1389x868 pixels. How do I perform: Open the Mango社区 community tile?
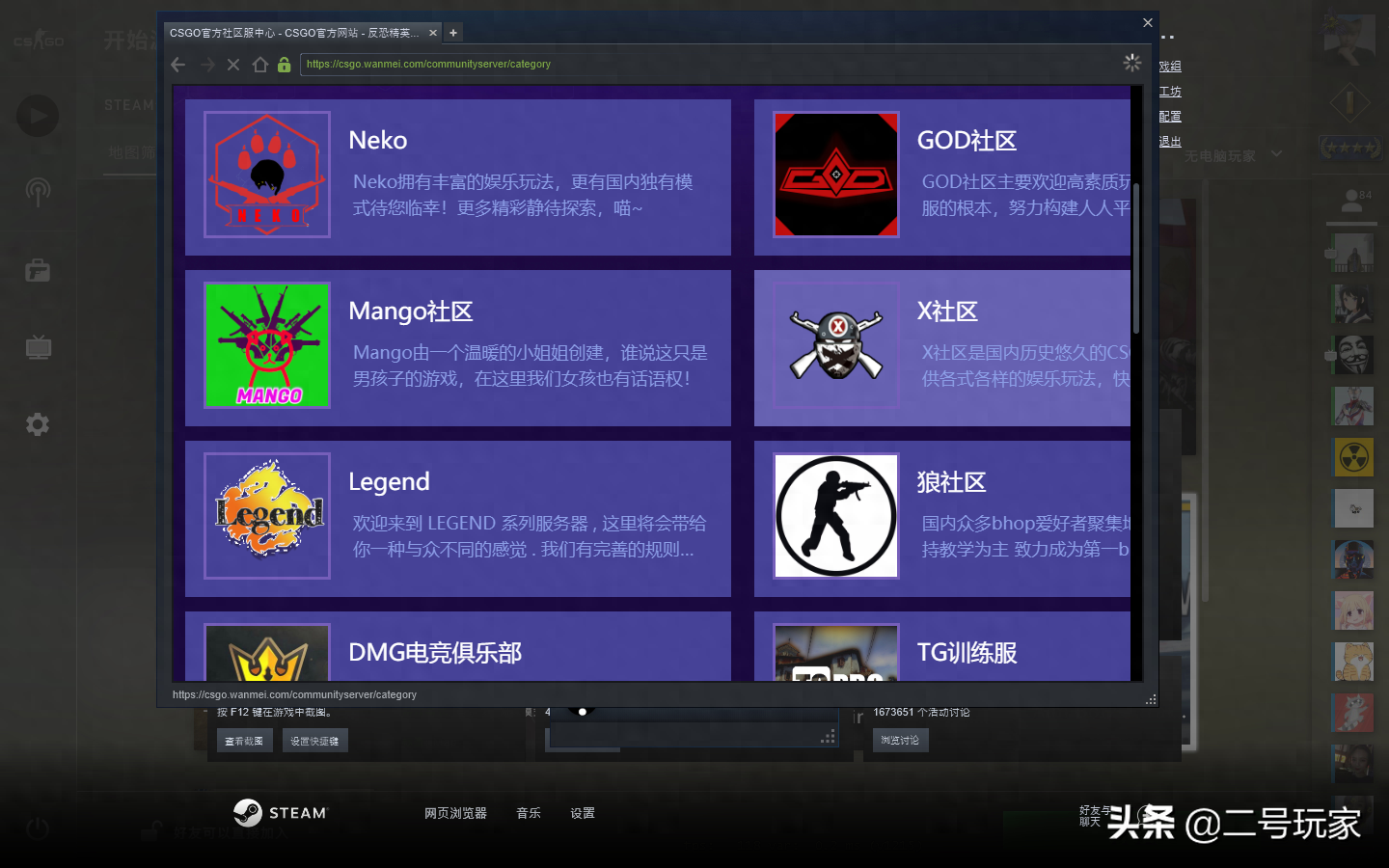pos(458,347)
